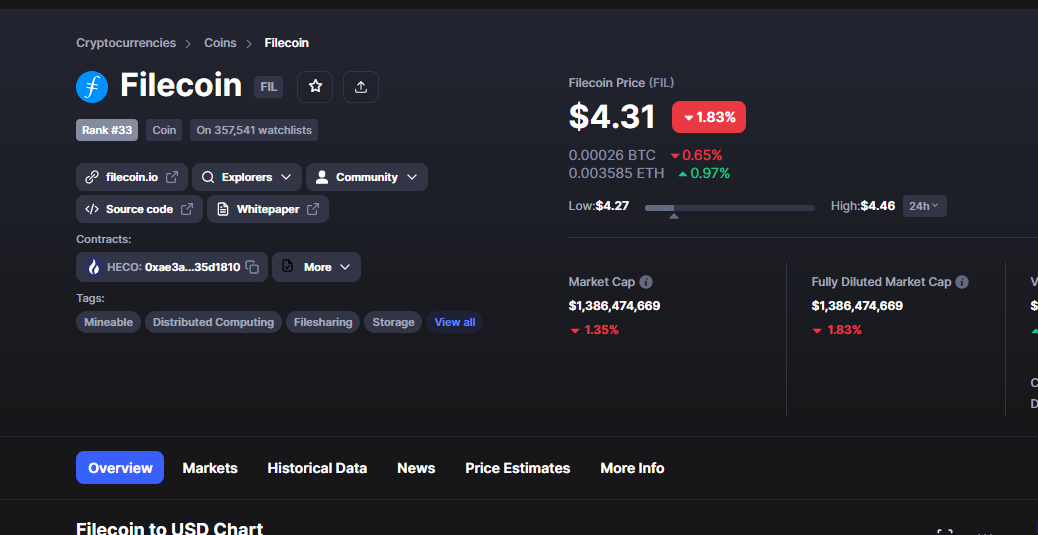Click View all tags

click(455, 322)
